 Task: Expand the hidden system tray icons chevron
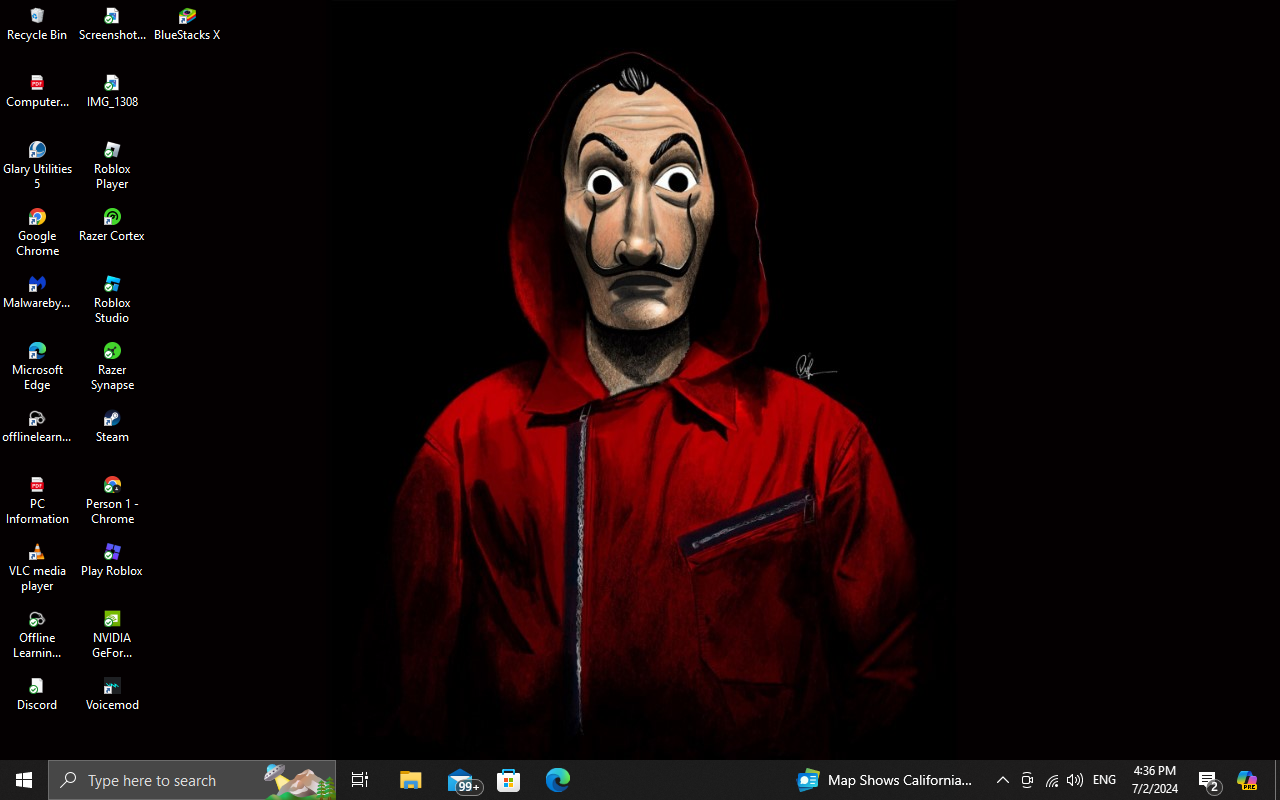[1003, 780]
